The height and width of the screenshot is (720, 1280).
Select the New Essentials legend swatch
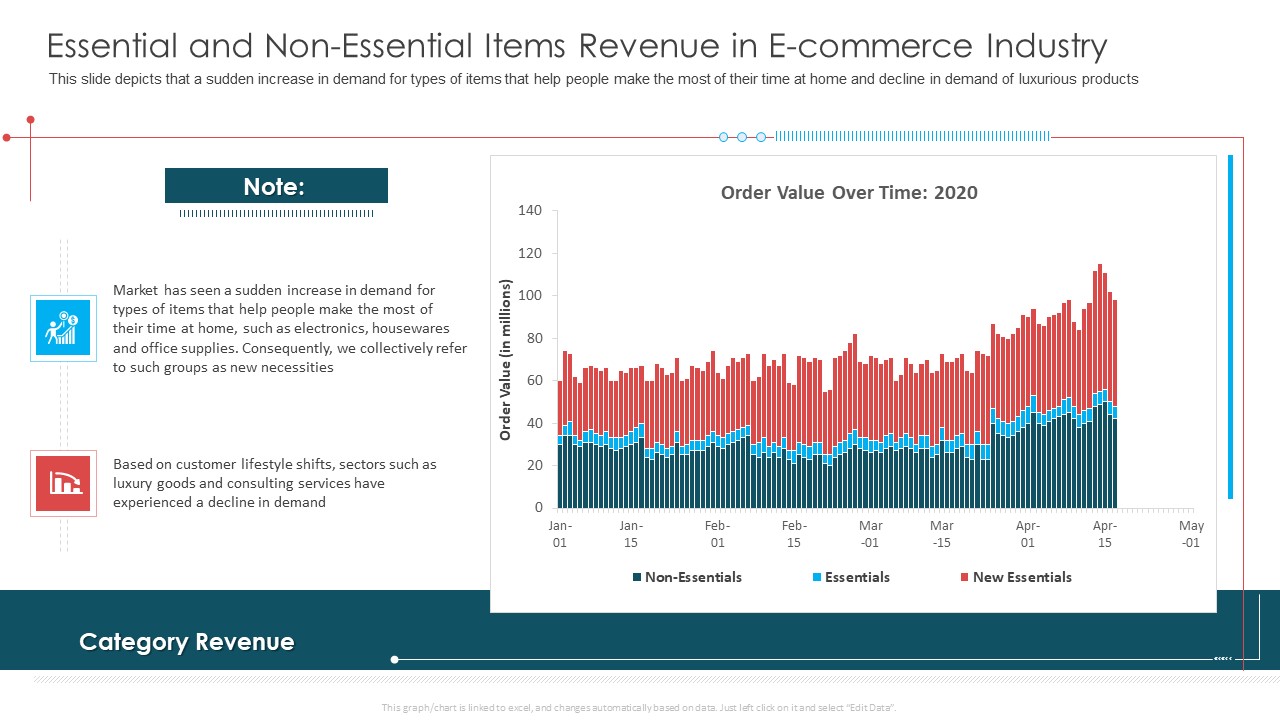[964, 577]
